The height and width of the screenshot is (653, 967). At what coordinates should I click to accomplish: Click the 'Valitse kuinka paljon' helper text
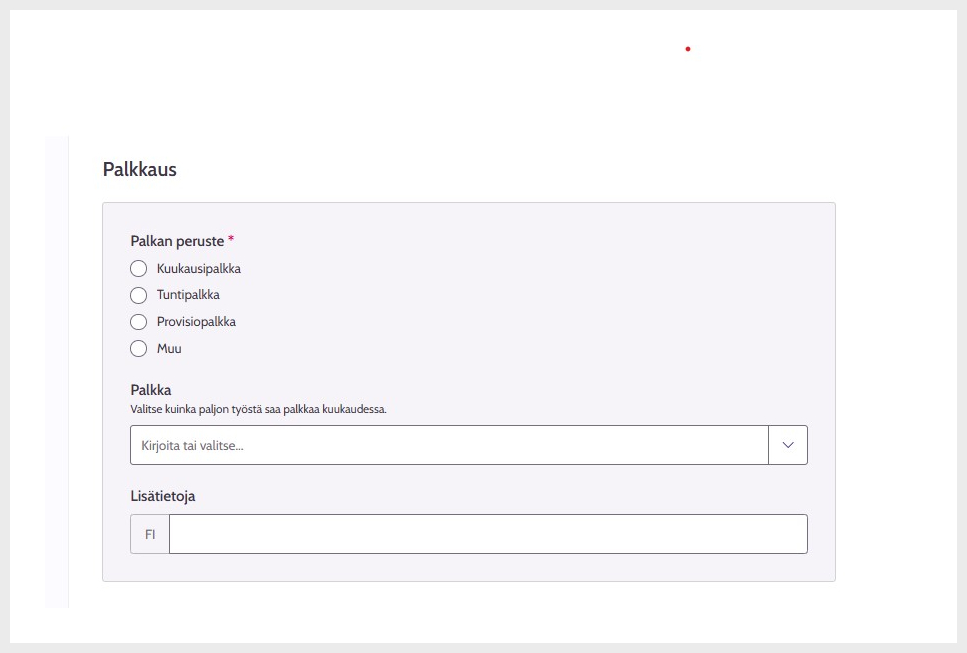pos(258,409)
